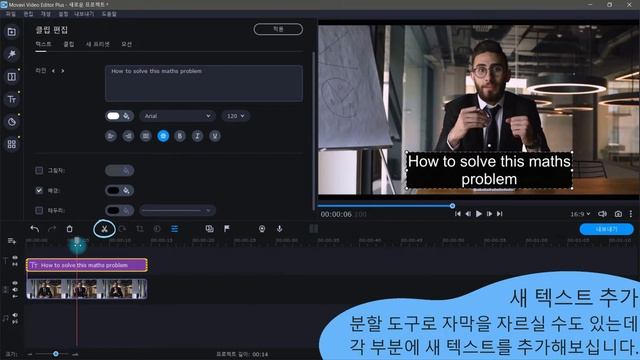Select the crop tool in timeline toolbar
Viewport: 640px width, 360px height.
tap(140, 229)
